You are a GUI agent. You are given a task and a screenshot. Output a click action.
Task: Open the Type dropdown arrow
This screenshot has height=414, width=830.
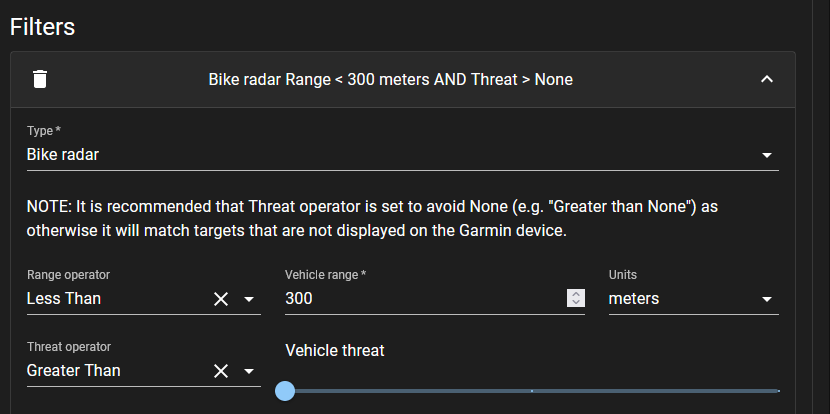click(x=767, y=155)
